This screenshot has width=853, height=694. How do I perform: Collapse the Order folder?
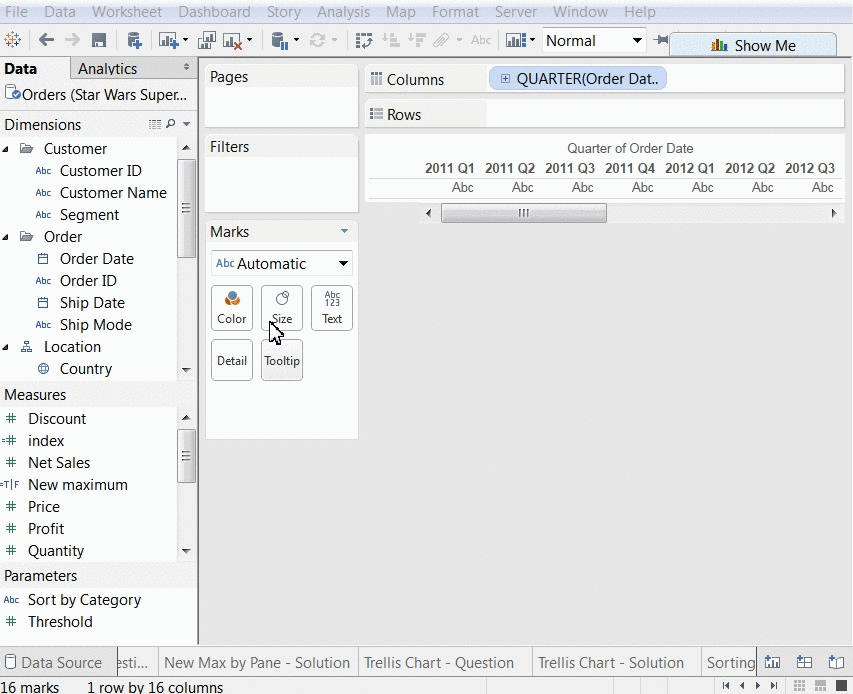tap(5, 237)
